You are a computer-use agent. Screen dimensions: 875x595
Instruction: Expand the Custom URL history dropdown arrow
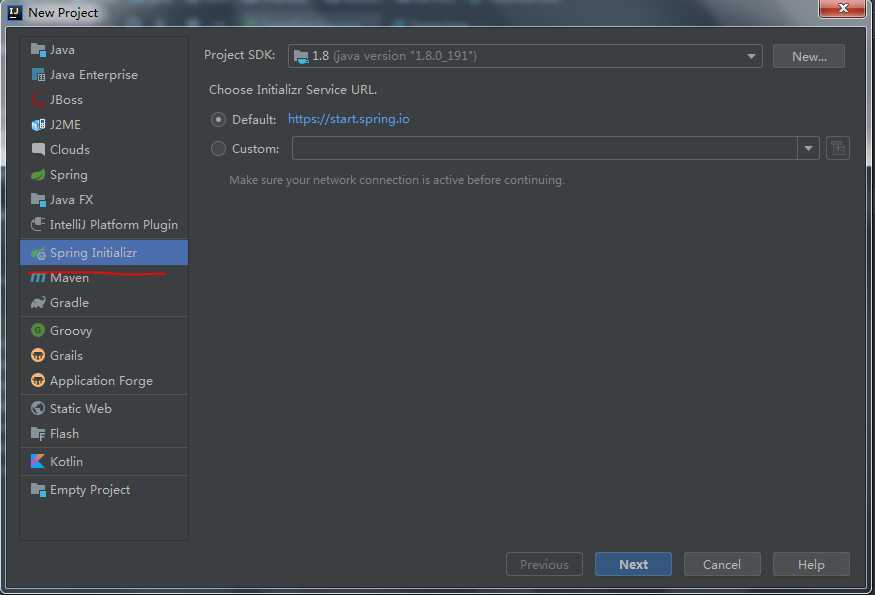808,148
